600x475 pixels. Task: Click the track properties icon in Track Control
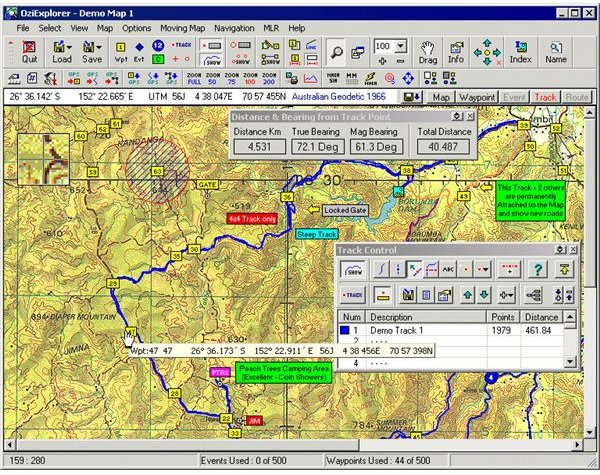click(x=444, y=295)
